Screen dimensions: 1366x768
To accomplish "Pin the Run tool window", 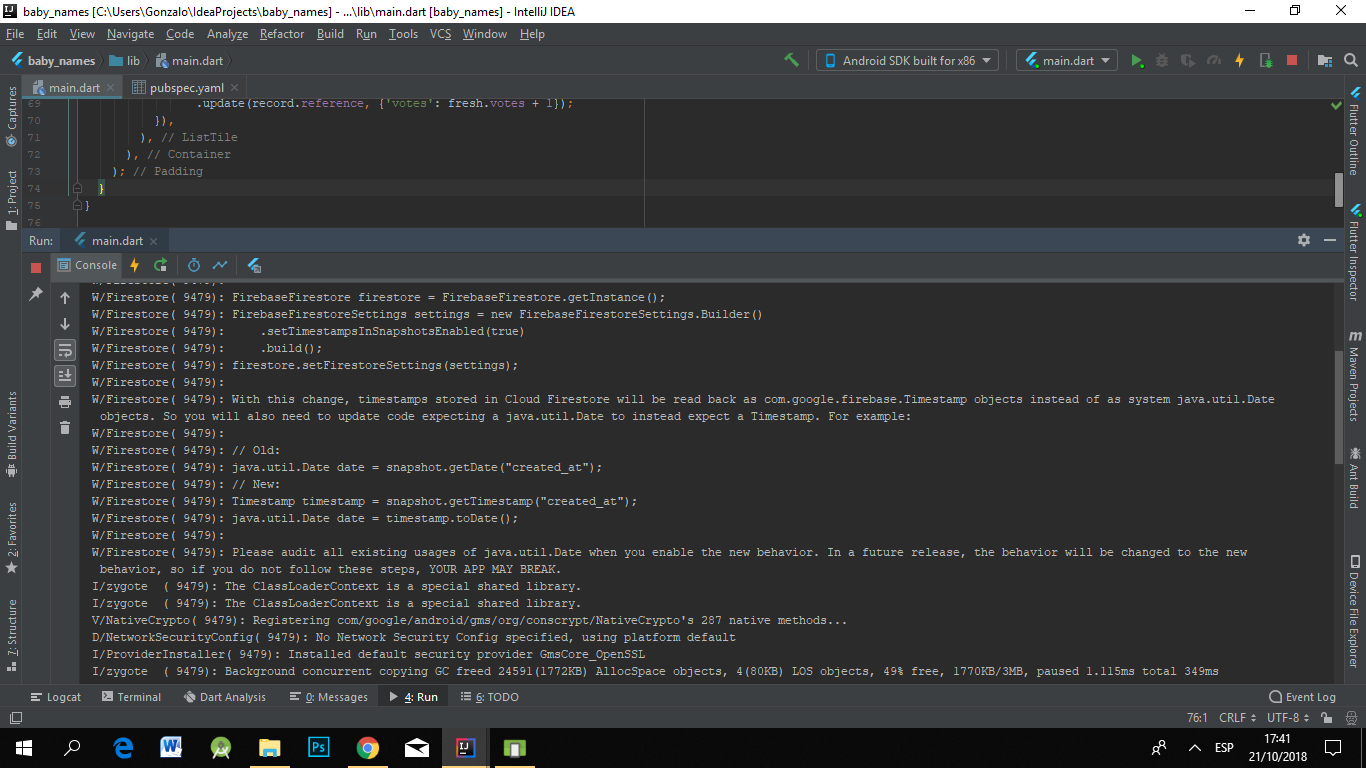I will [35, 295].
